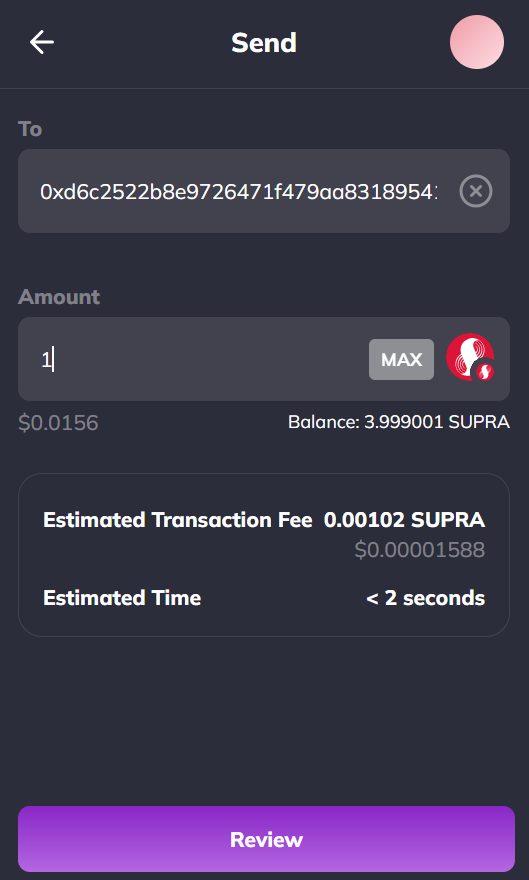Open the pink account avatar
The width and height of the screenshot is (529, 880).
coord(477,42)
